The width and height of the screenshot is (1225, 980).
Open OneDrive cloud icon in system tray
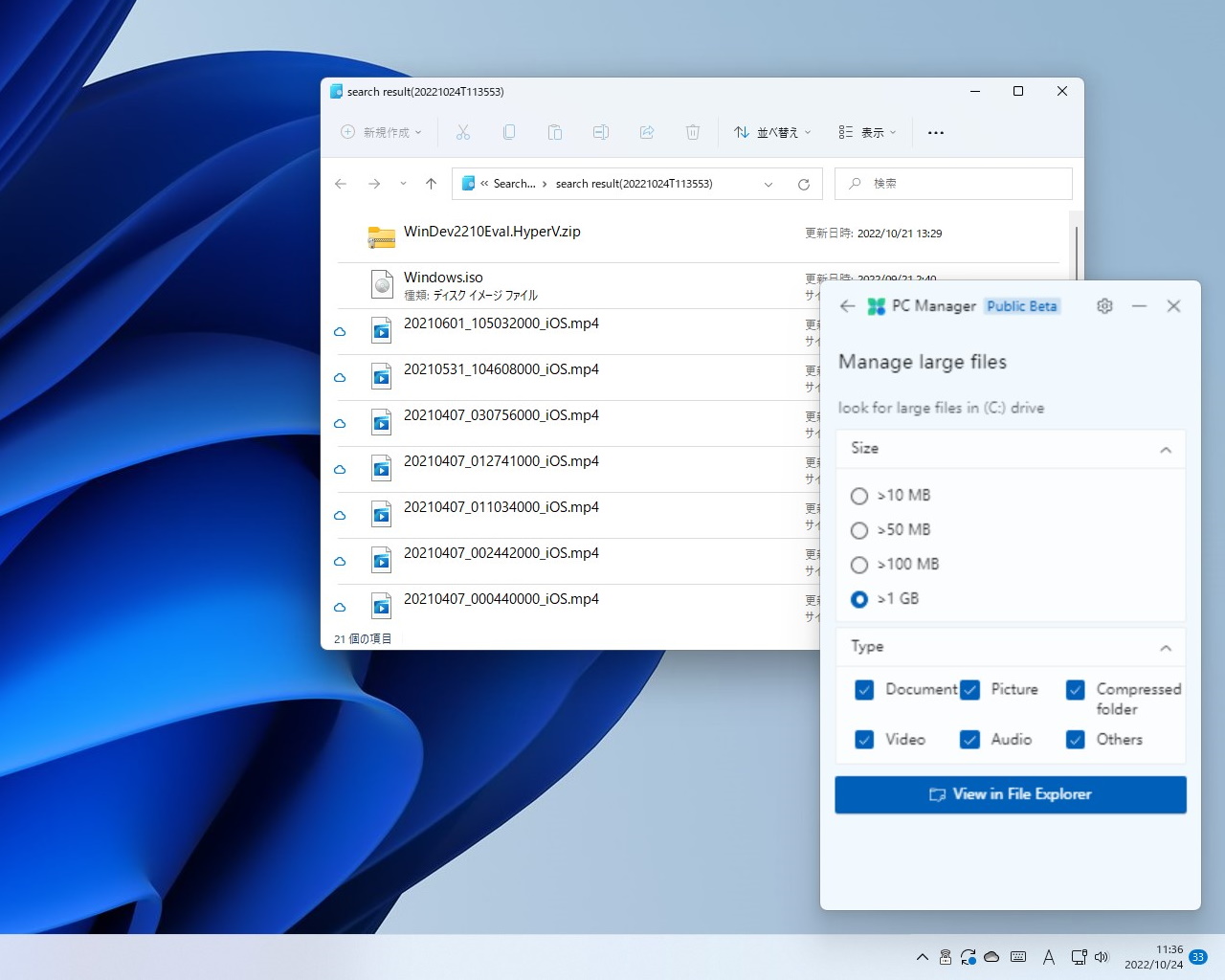(991, 957)
